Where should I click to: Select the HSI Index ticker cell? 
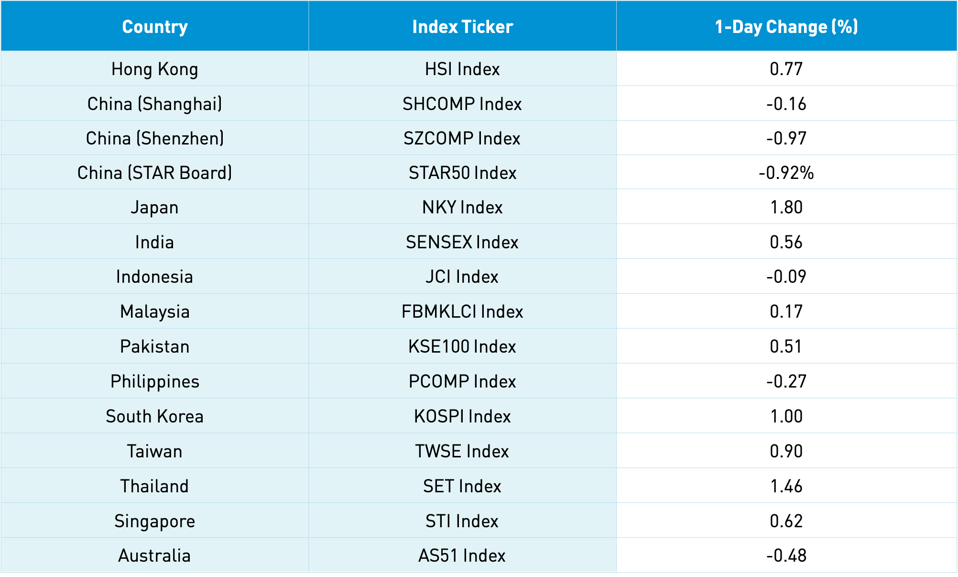462,69
